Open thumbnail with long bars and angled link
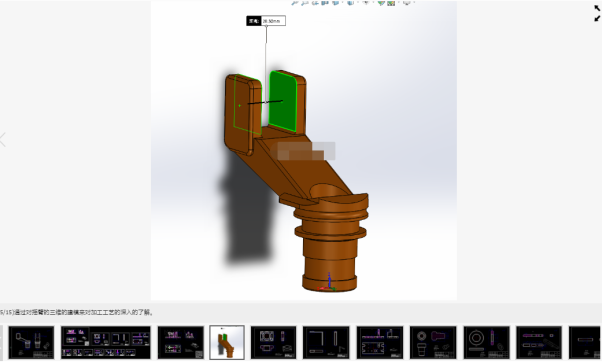This screenshot has width=602, height=364. coord(539,342)
